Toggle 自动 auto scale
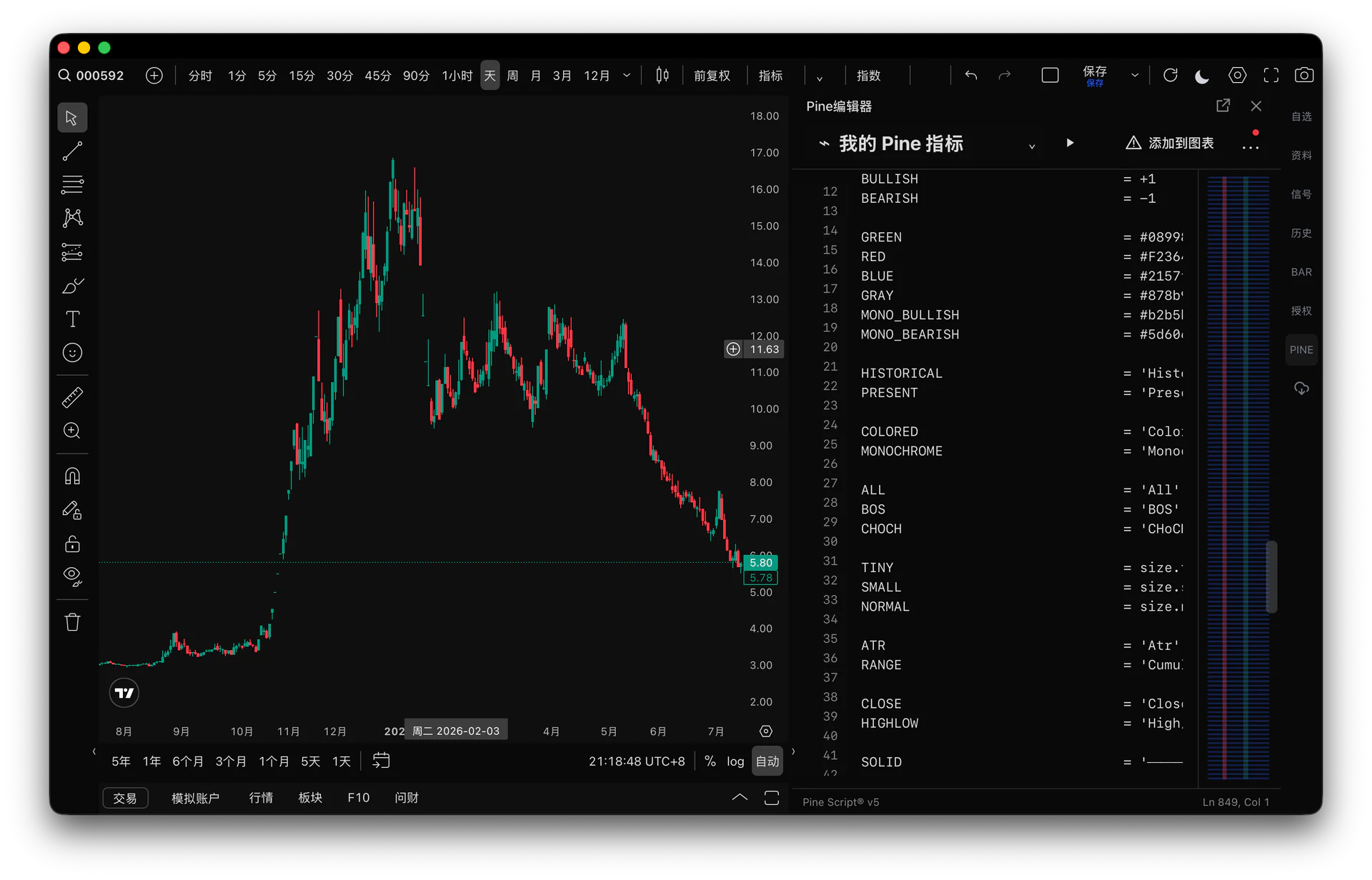Screen dimensions: 1372x880 [767, 761]
